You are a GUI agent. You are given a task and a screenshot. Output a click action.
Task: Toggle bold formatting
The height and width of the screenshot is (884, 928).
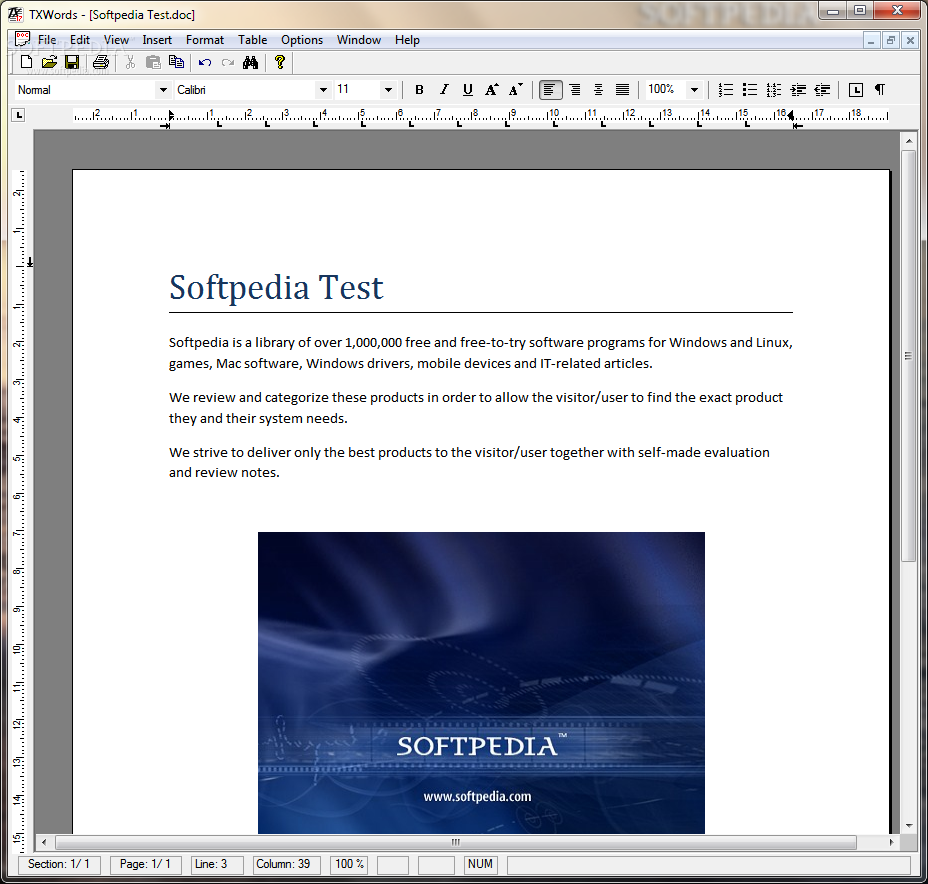point(419,90)
